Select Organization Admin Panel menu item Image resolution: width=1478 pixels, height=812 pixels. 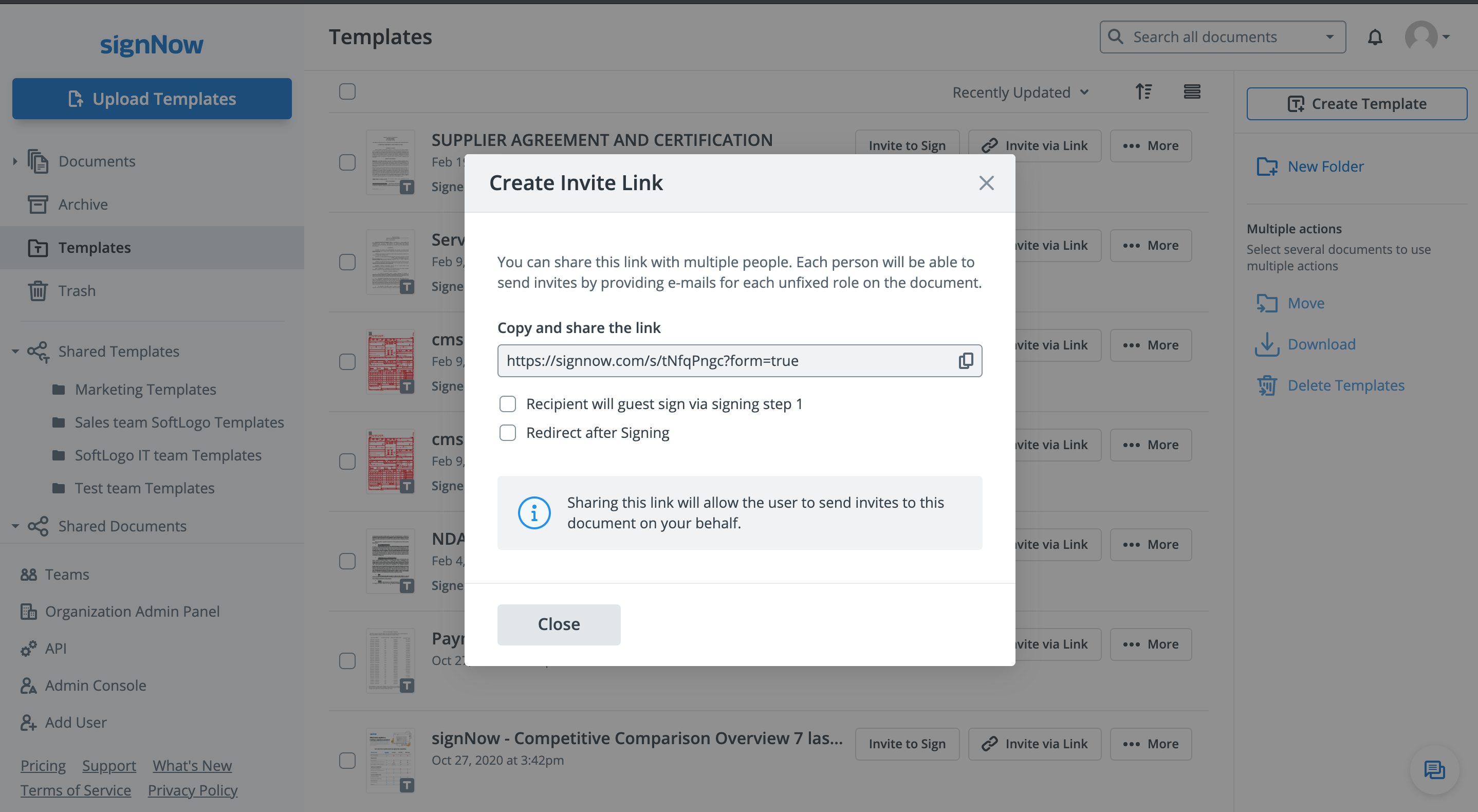tap(132, 611)
